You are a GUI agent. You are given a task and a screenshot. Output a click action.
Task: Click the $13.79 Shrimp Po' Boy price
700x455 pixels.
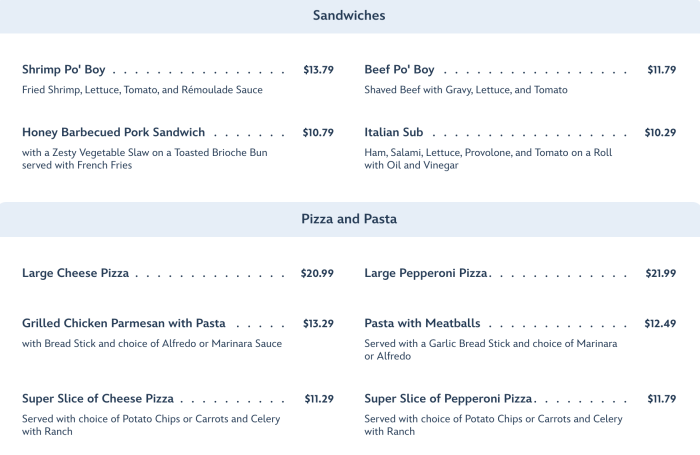tap(318, 70)
